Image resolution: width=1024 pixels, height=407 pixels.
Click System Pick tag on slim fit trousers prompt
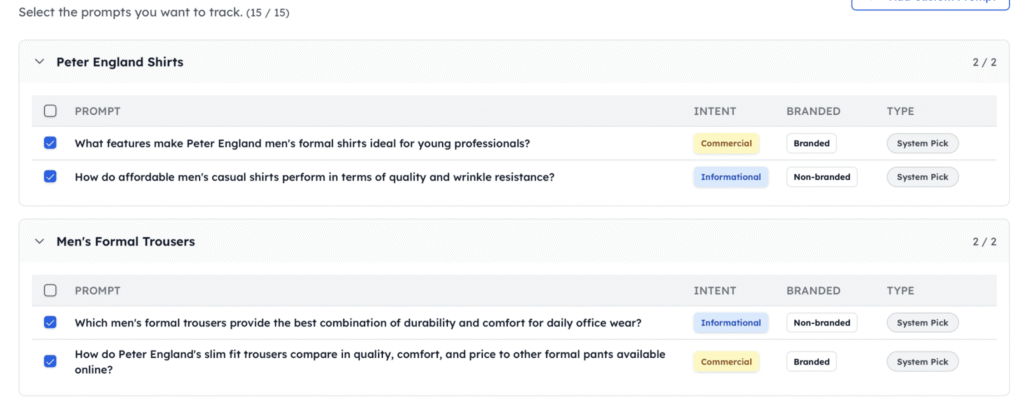(x=922, y=362)
